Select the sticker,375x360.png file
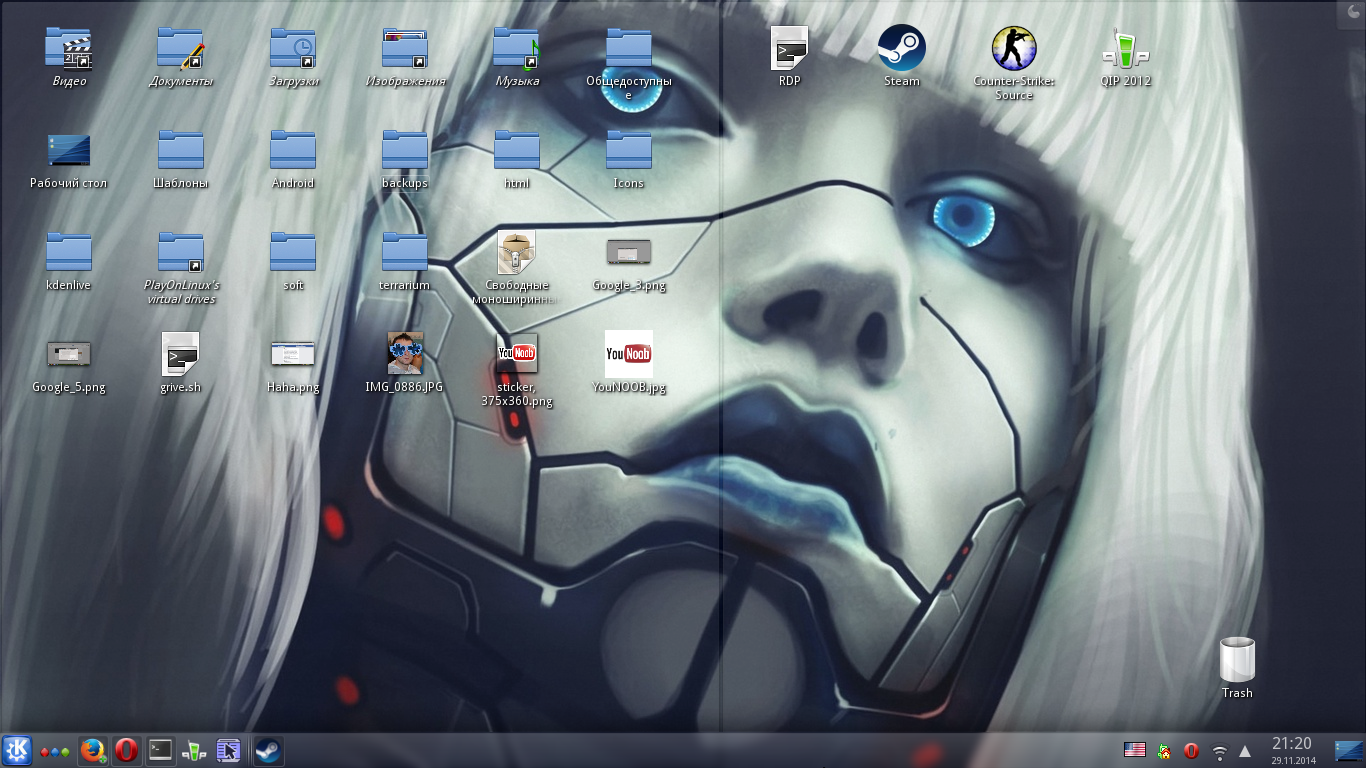This screenshot has height=768, width=1366. pos(517,353)
